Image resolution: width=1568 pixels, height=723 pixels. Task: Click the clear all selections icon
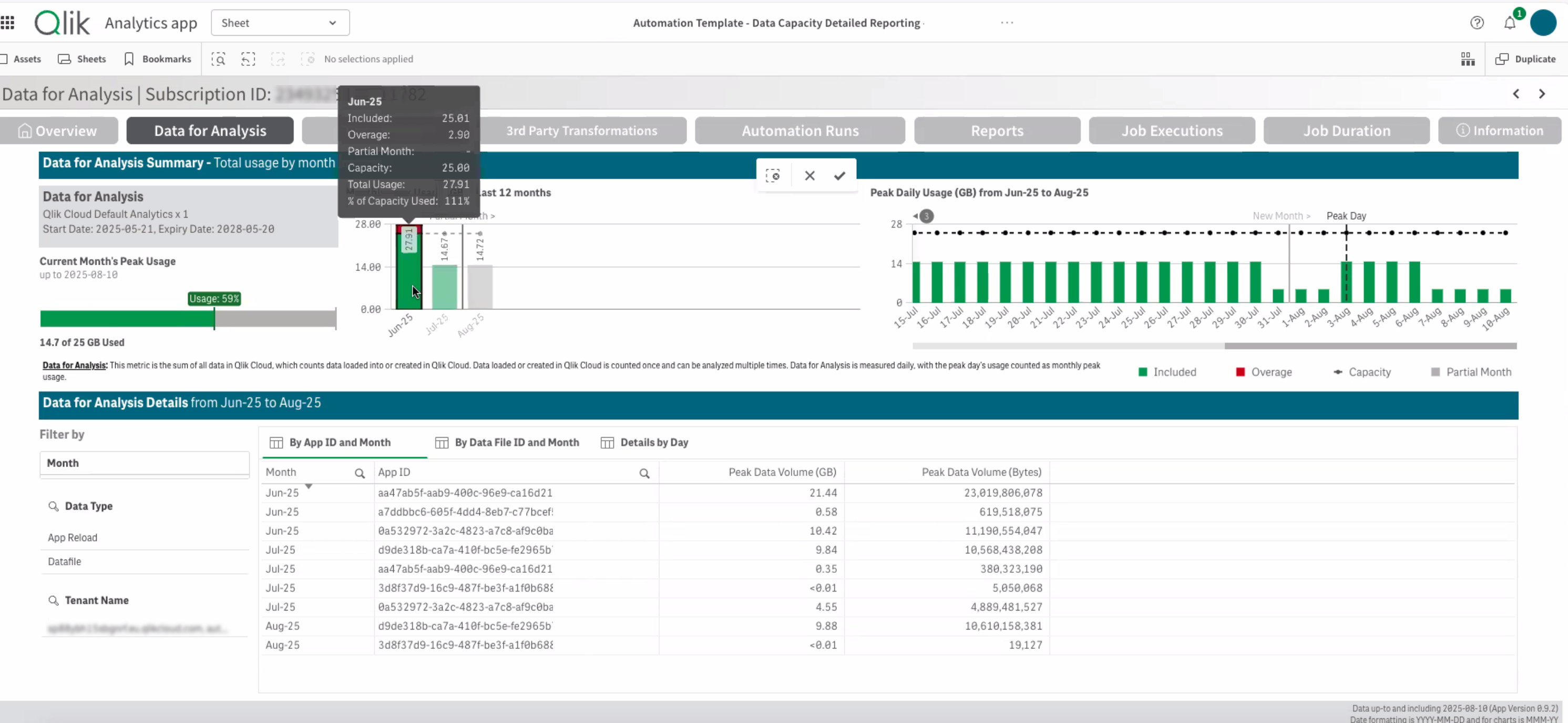[309, 58]
